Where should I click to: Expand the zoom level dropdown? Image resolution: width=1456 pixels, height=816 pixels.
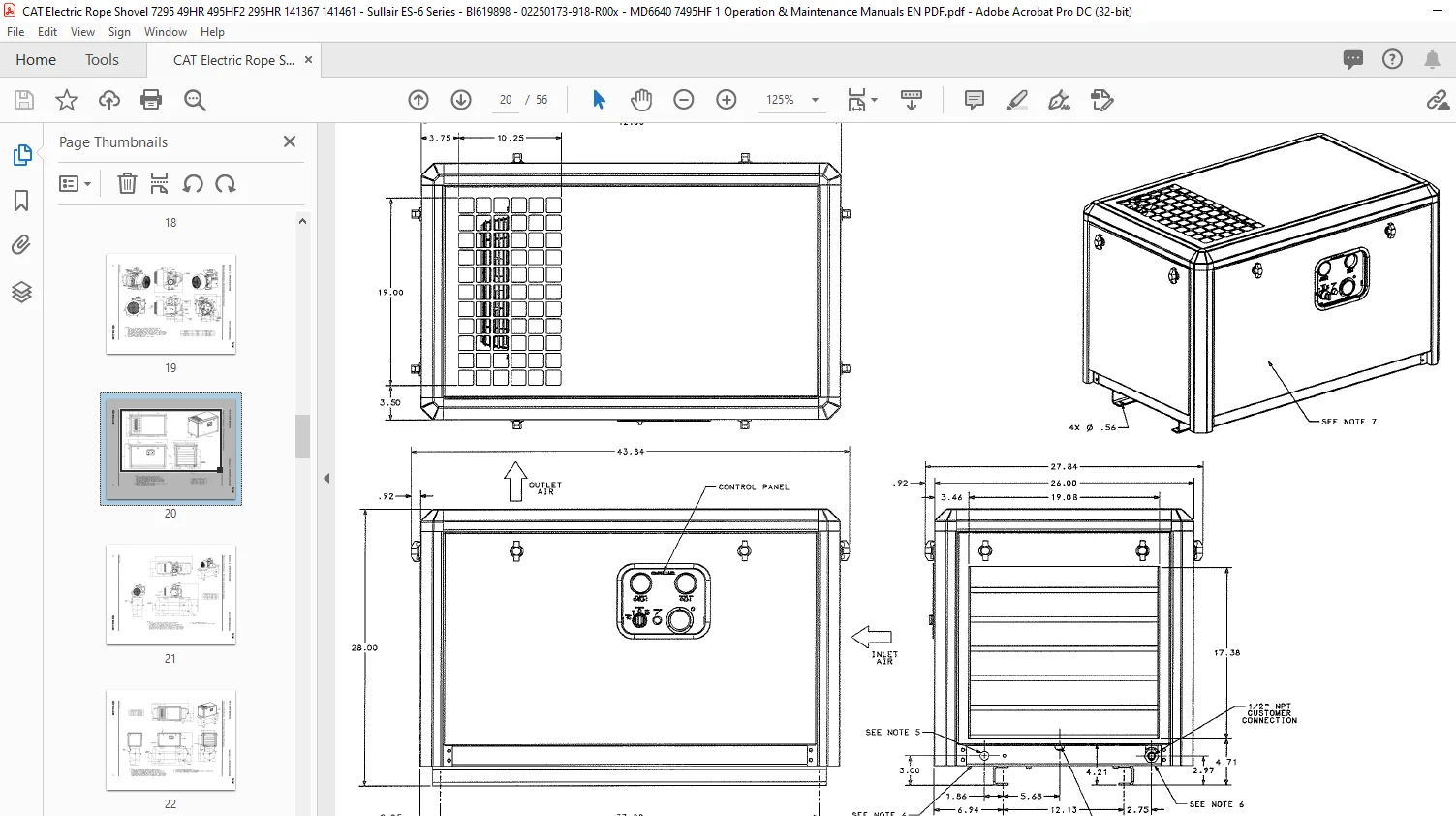point(815,100)
